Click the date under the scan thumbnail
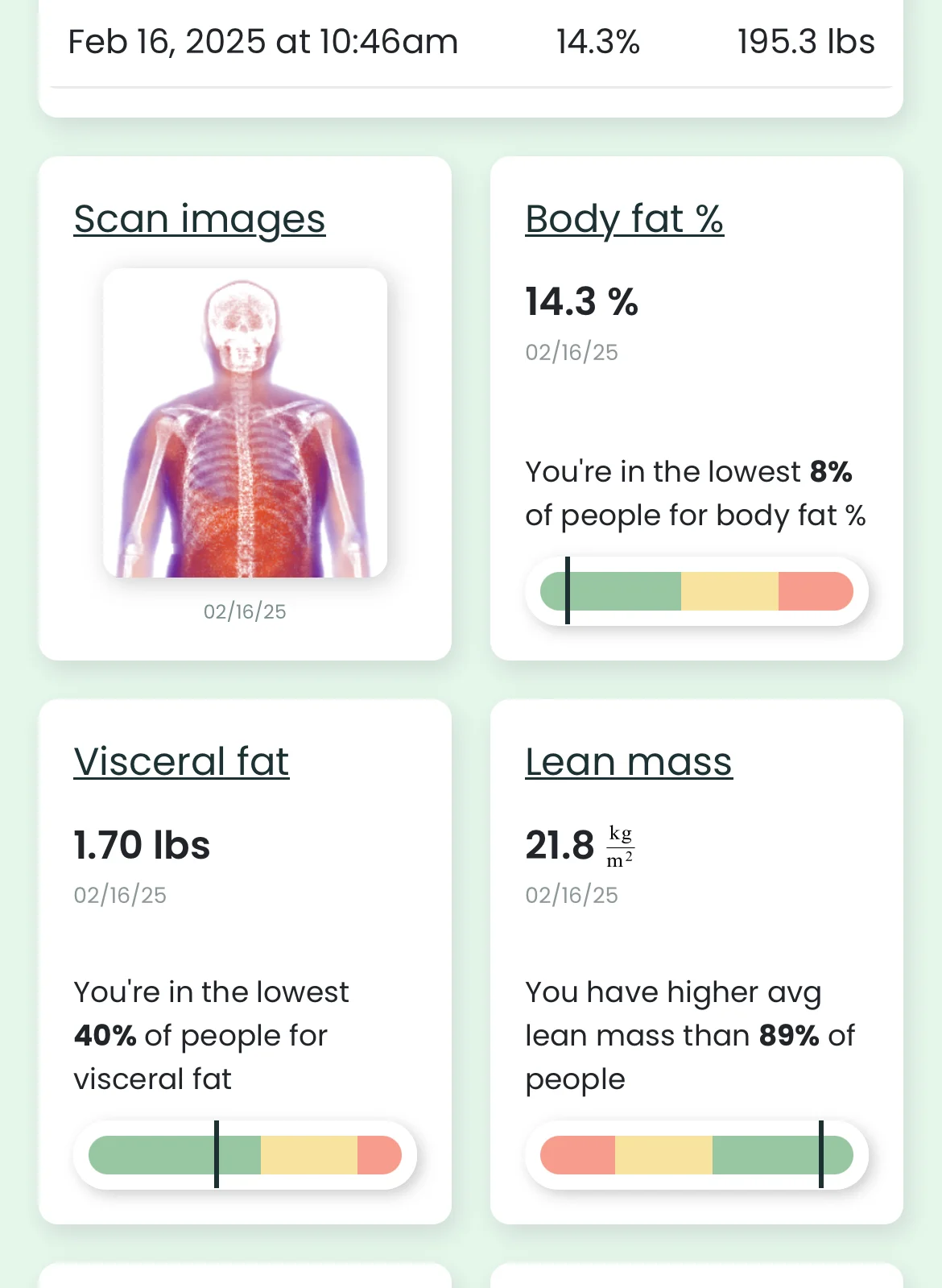Screen dimensions: 942x1288 pos(245,611)
